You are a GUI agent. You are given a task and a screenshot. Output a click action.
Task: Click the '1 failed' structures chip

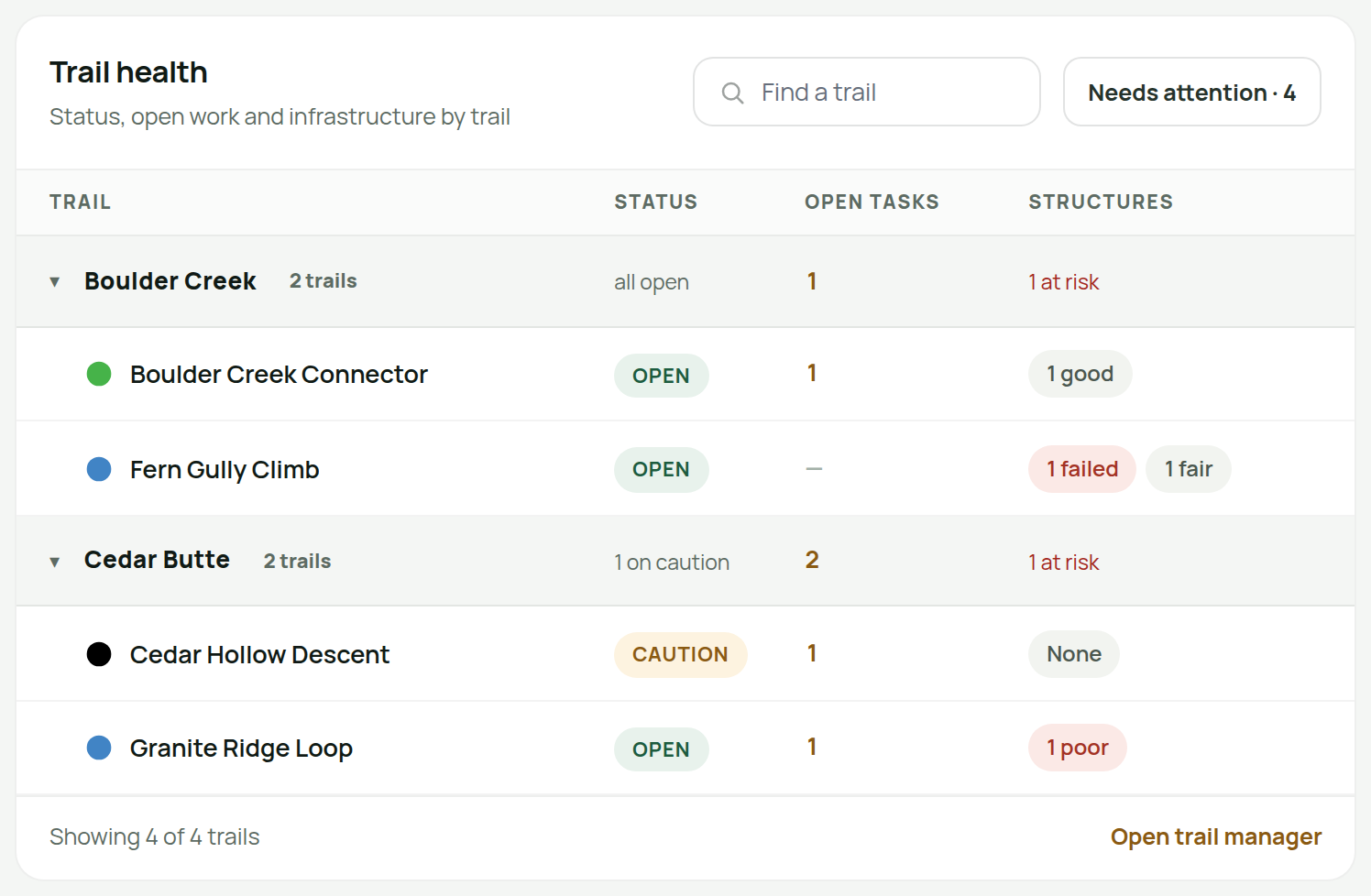(x=1082, y=469)
